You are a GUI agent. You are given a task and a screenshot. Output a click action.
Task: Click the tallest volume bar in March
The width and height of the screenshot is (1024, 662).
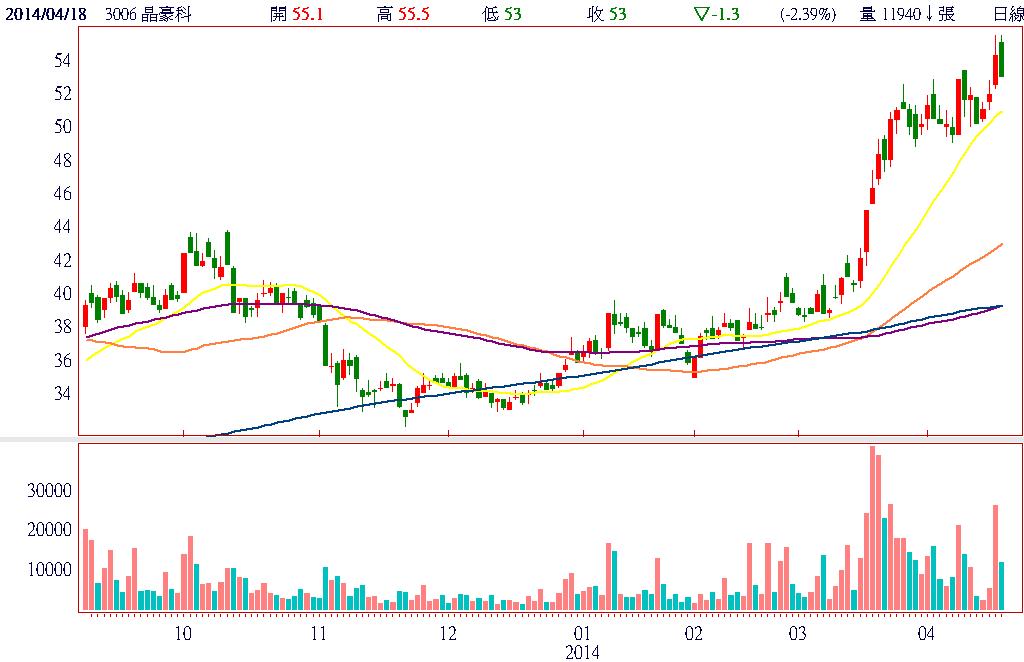[x=872, y=528]
